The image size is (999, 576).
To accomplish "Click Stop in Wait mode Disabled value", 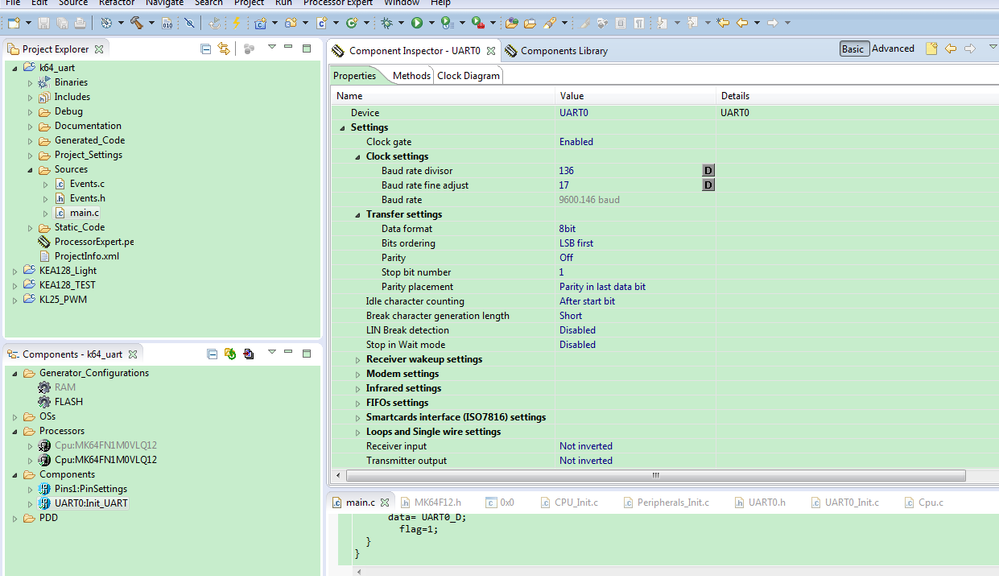I will 577,345.
